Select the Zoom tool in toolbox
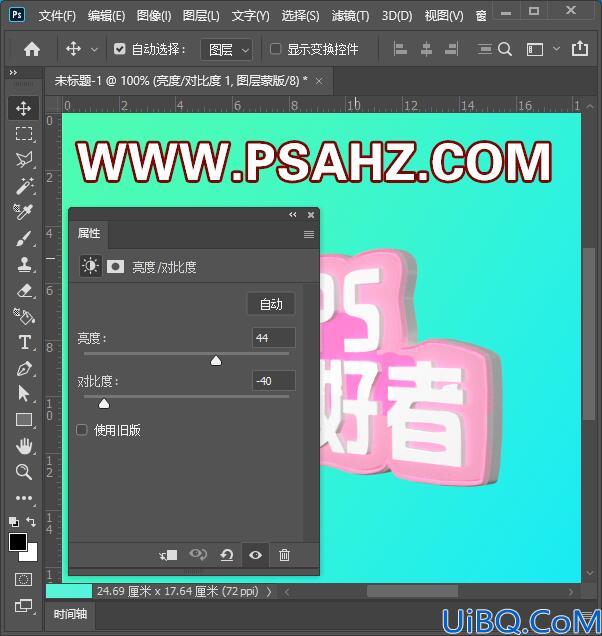 point(24,472)
